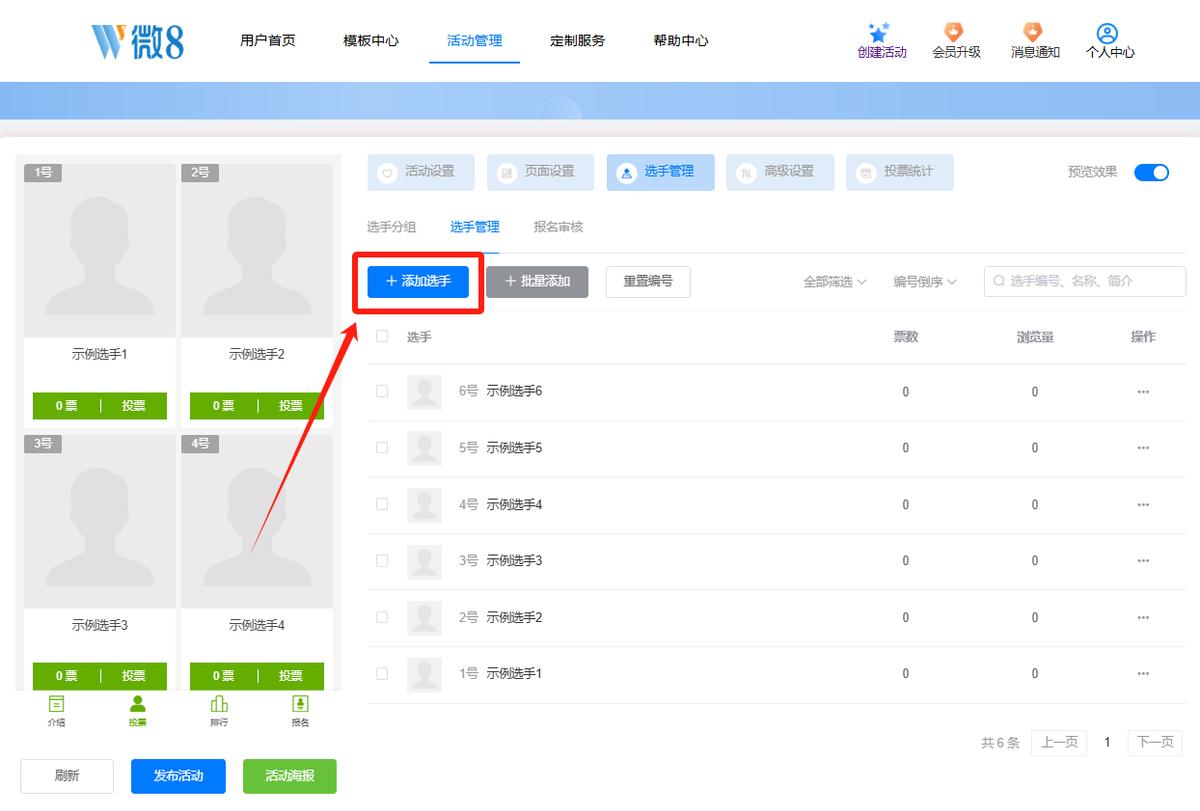Go to 下一页 in pagination

(1155, 742)
